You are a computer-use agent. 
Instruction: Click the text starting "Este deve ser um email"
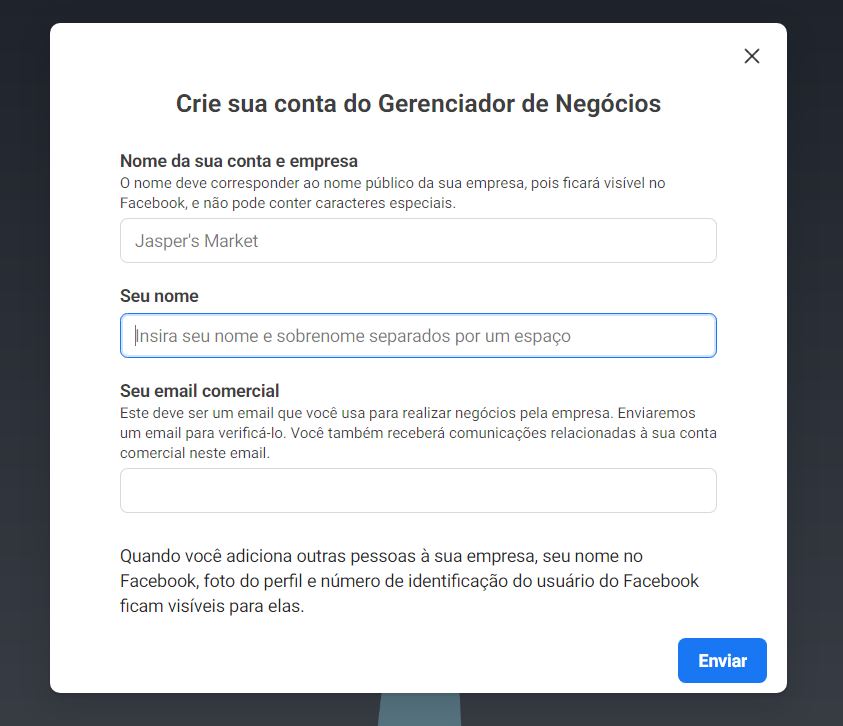[x=418, y=433]
